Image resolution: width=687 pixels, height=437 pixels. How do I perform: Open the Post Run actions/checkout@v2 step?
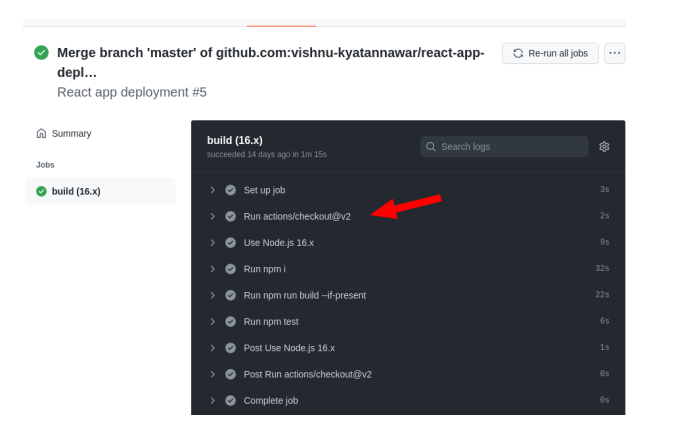pos(307,374)
